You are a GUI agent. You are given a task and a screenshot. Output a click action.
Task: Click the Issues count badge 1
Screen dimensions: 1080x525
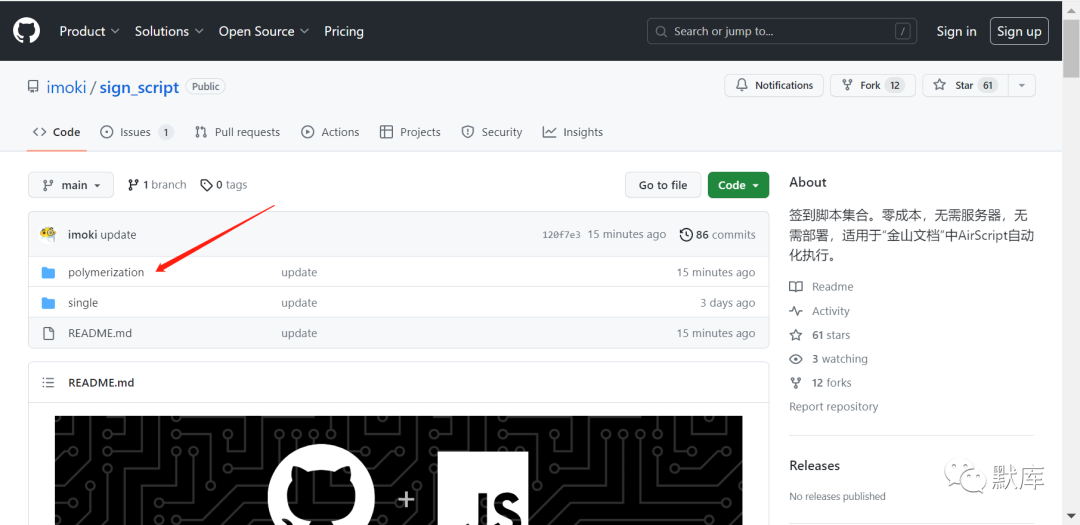165,132
